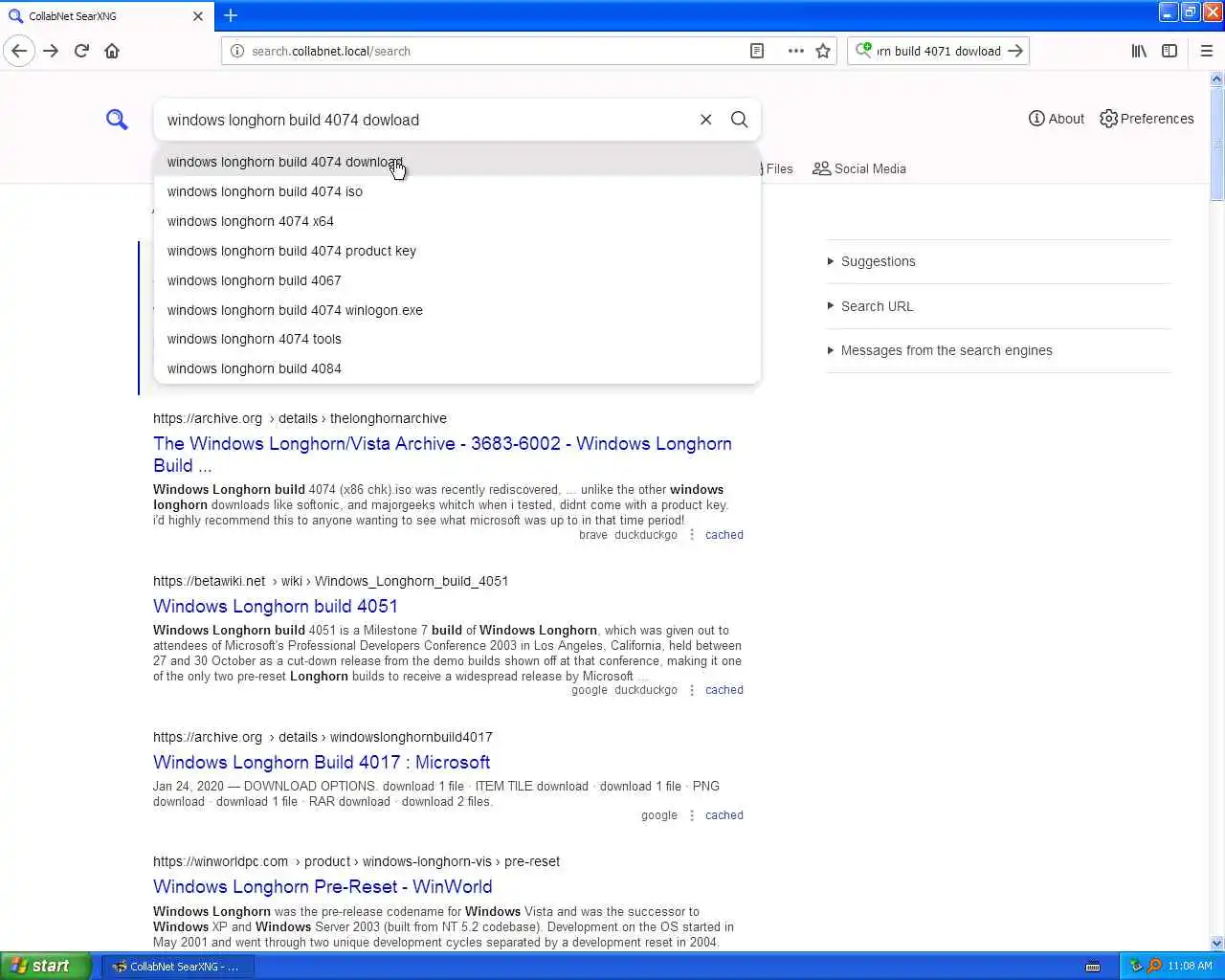Open cached link for Build 4017 result
1225x980 pixels.
click(x=724, y=815)
